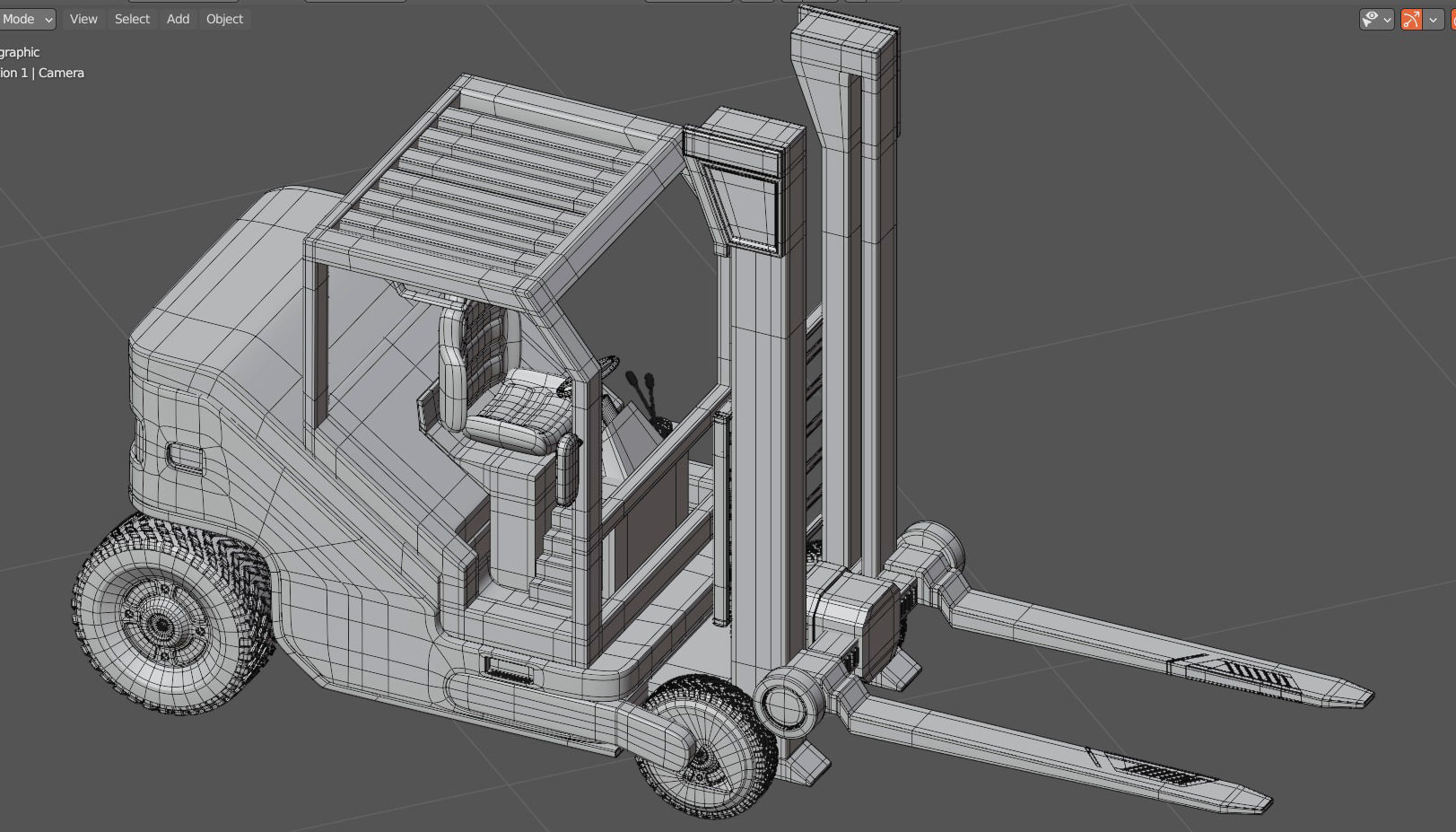The height and width of the screenshot is (832, 1456).
Task: Open the Add menu
Action: point(177,18)
